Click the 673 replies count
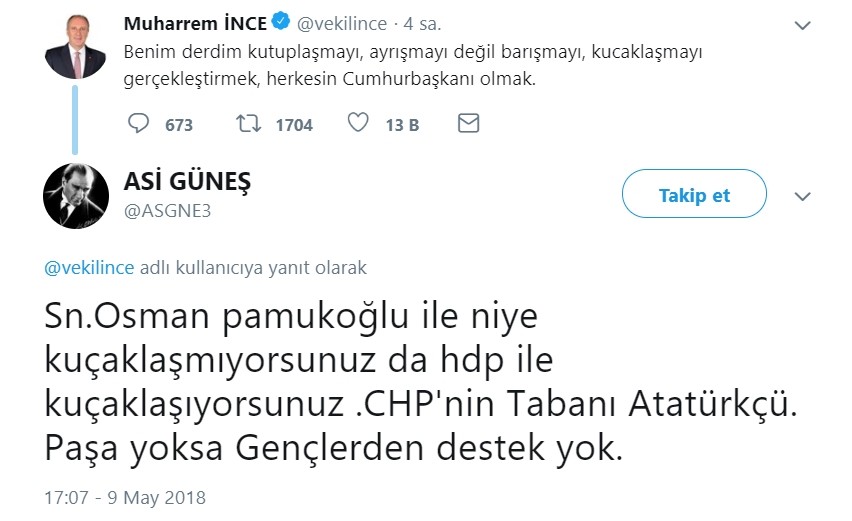The width and height of the screenshot is (852, 521). [x=179, y=125]
